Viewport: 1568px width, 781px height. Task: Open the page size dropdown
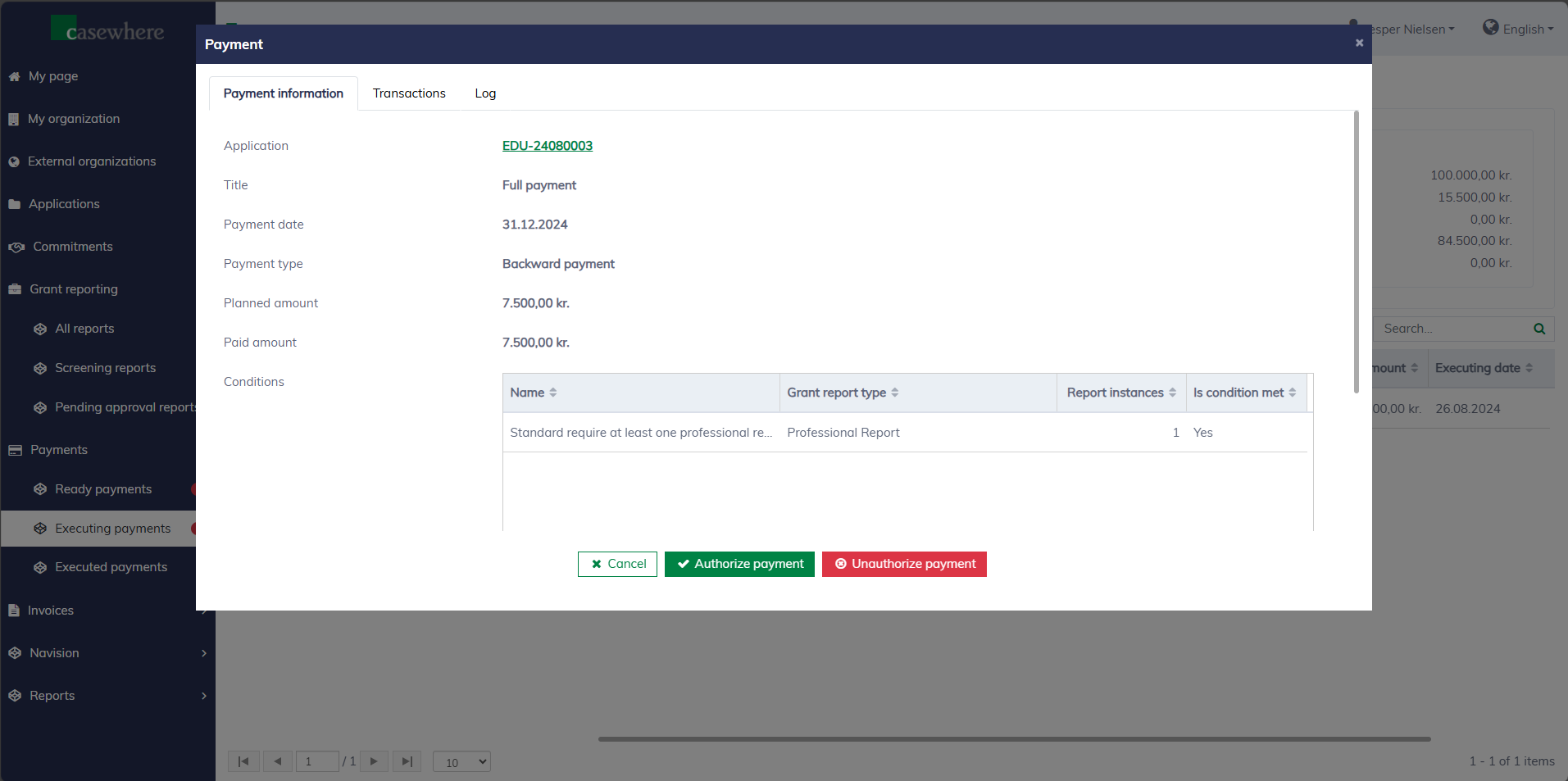click(461, 762)
